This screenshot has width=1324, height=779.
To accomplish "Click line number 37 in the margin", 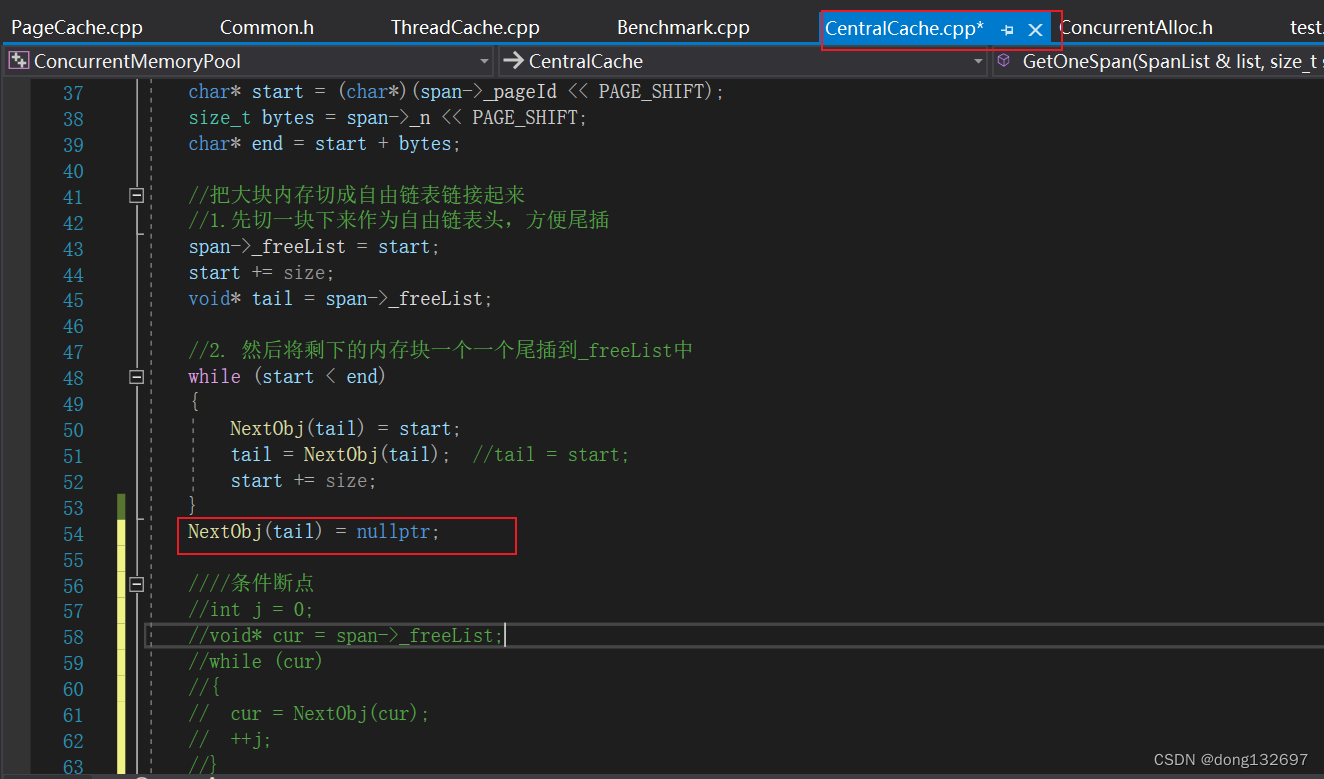I will [73, 93].
